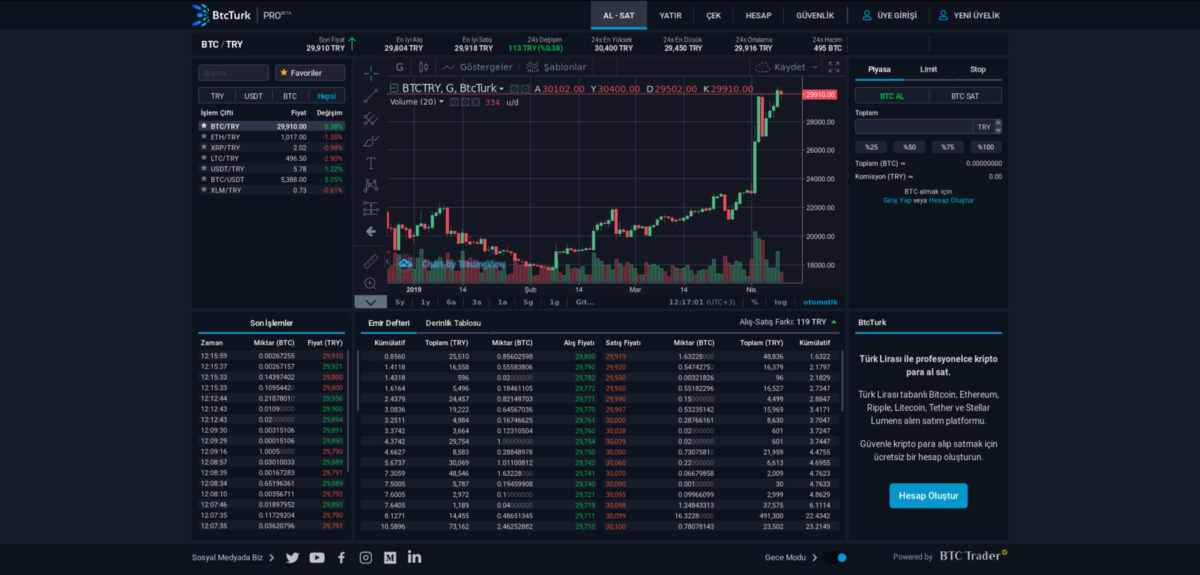
Task: Select the %25 amount button
Action: [x=871, y=147]
